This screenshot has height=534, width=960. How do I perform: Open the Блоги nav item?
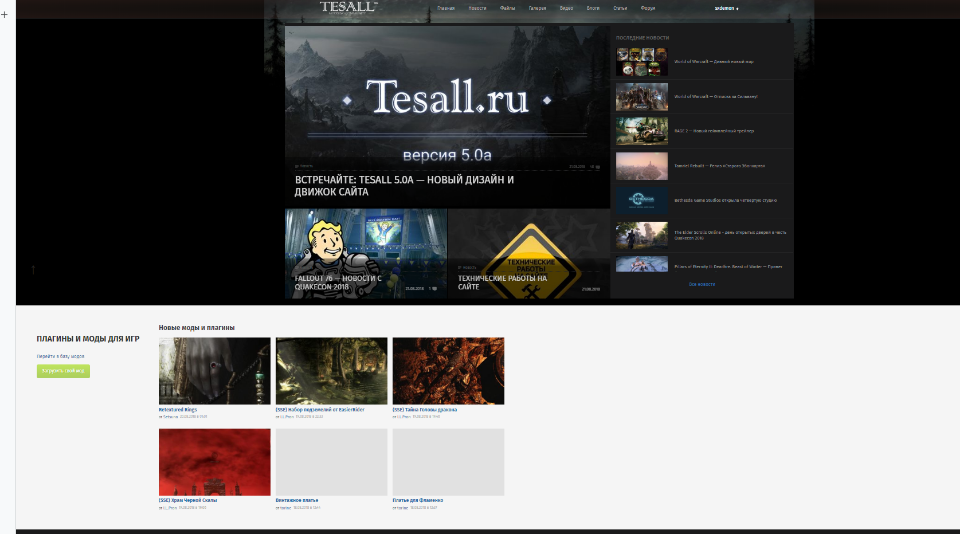tap(593, 9)
